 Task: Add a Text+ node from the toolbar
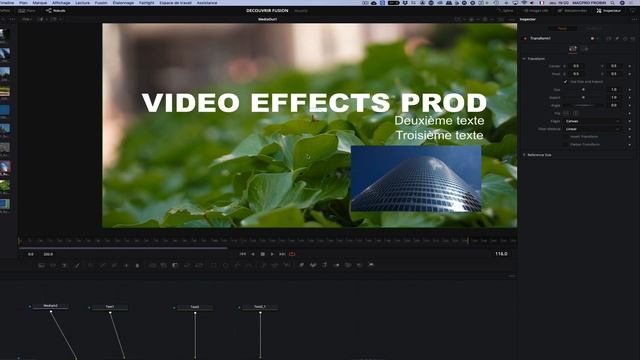point(64,265)
